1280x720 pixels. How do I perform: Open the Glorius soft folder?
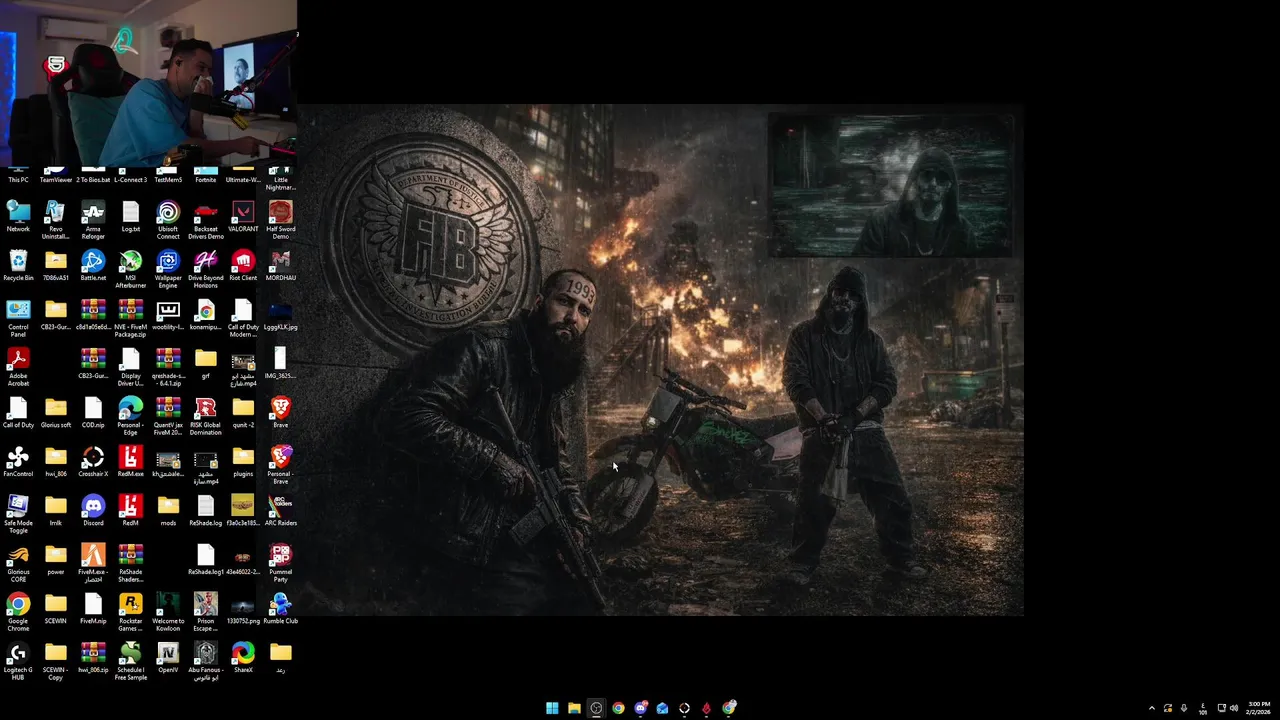coord(56,413)
